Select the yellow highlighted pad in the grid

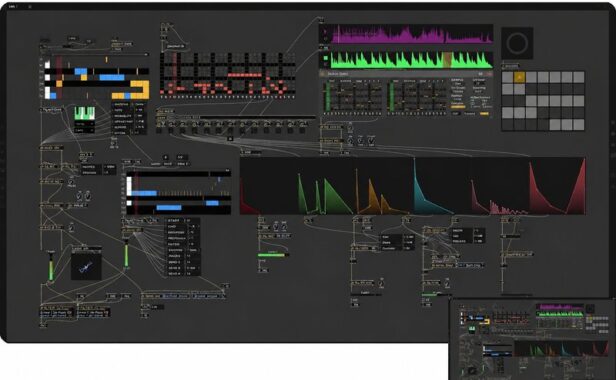click(519, 77)
